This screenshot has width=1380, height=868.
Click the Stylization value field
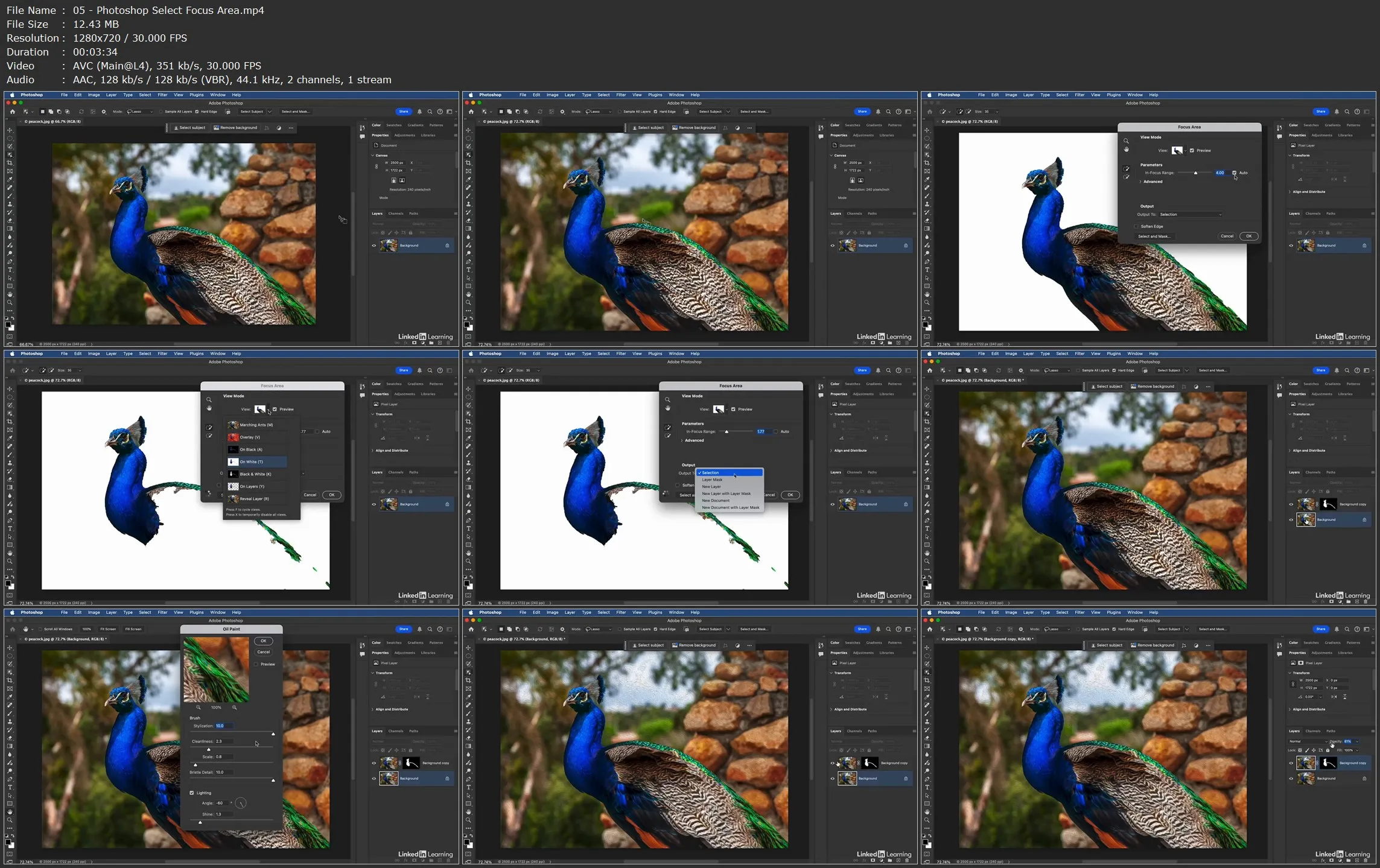pyautogui.click(x=224, y=726)
